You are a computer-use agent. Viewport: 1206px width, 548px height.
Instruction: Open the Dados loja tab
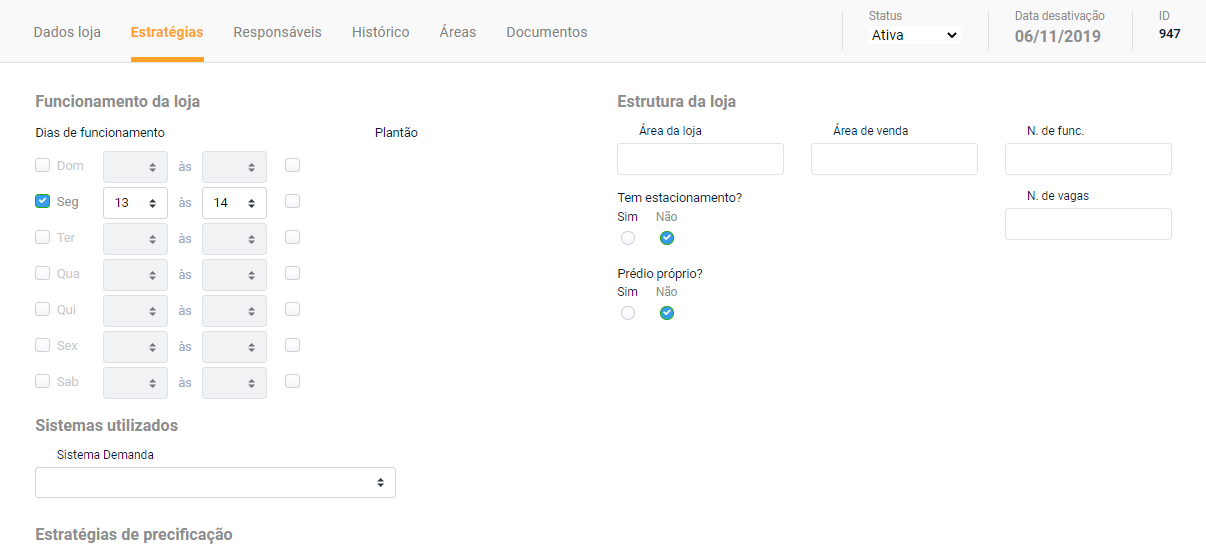point(67,32)
